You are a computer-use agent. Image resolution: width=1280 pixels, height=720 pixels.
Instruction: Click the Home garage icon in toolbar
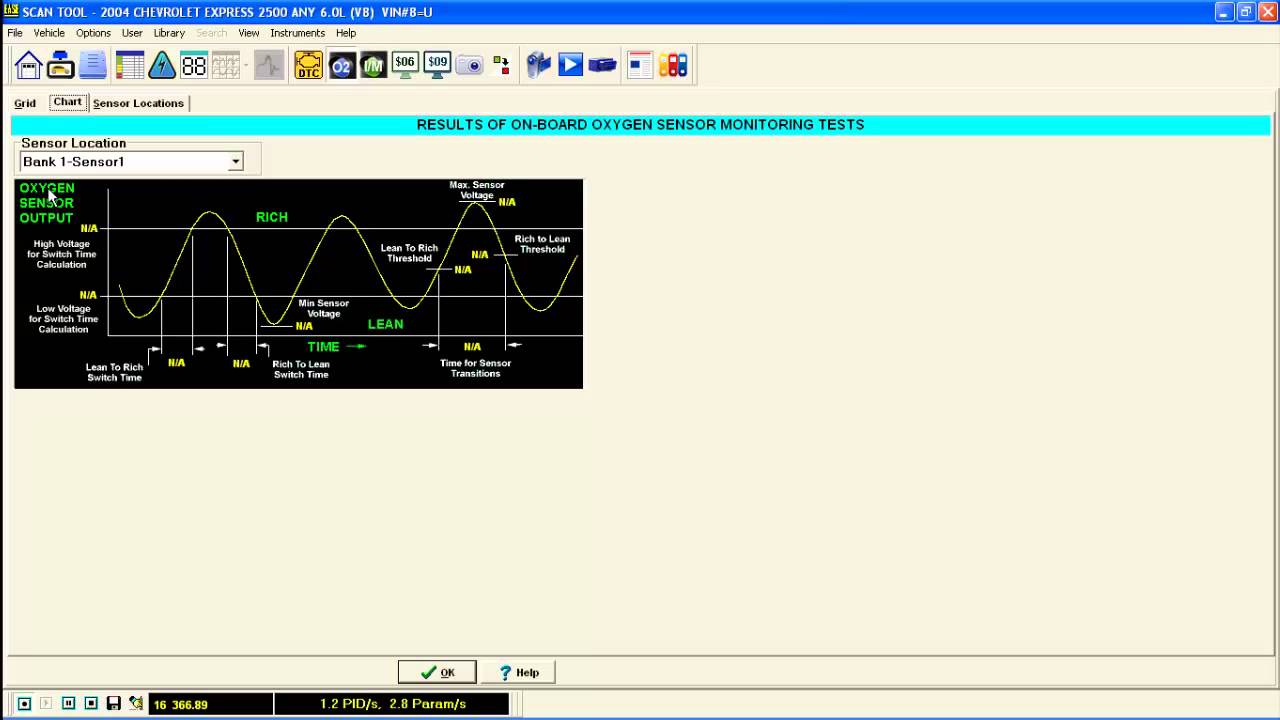point(28,66)
